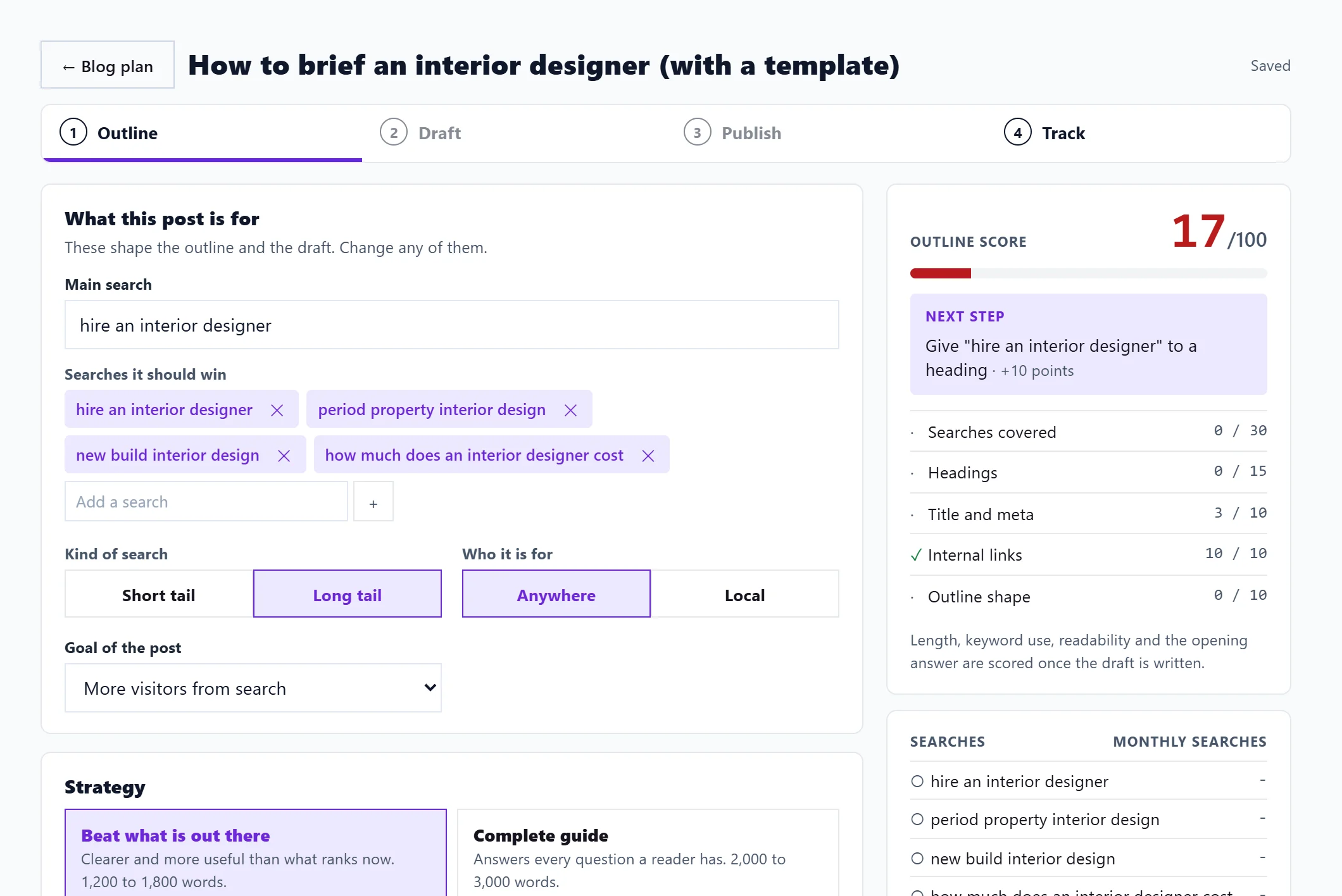
Task: Select 'Beat what is out there' strategy
Action: [256, 852]
